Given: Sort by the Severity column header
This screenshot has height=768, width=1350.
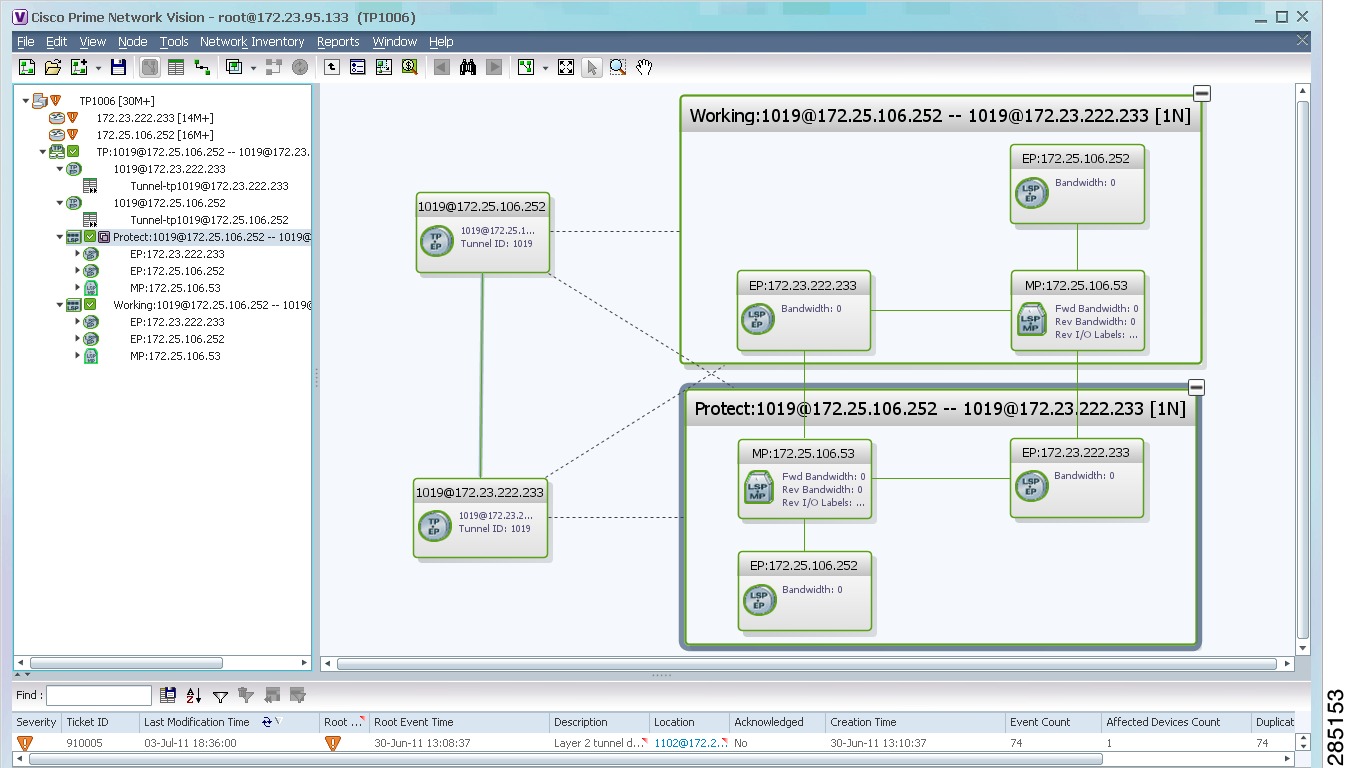Looking at the screenshot, I should click(x=37, y=722).
